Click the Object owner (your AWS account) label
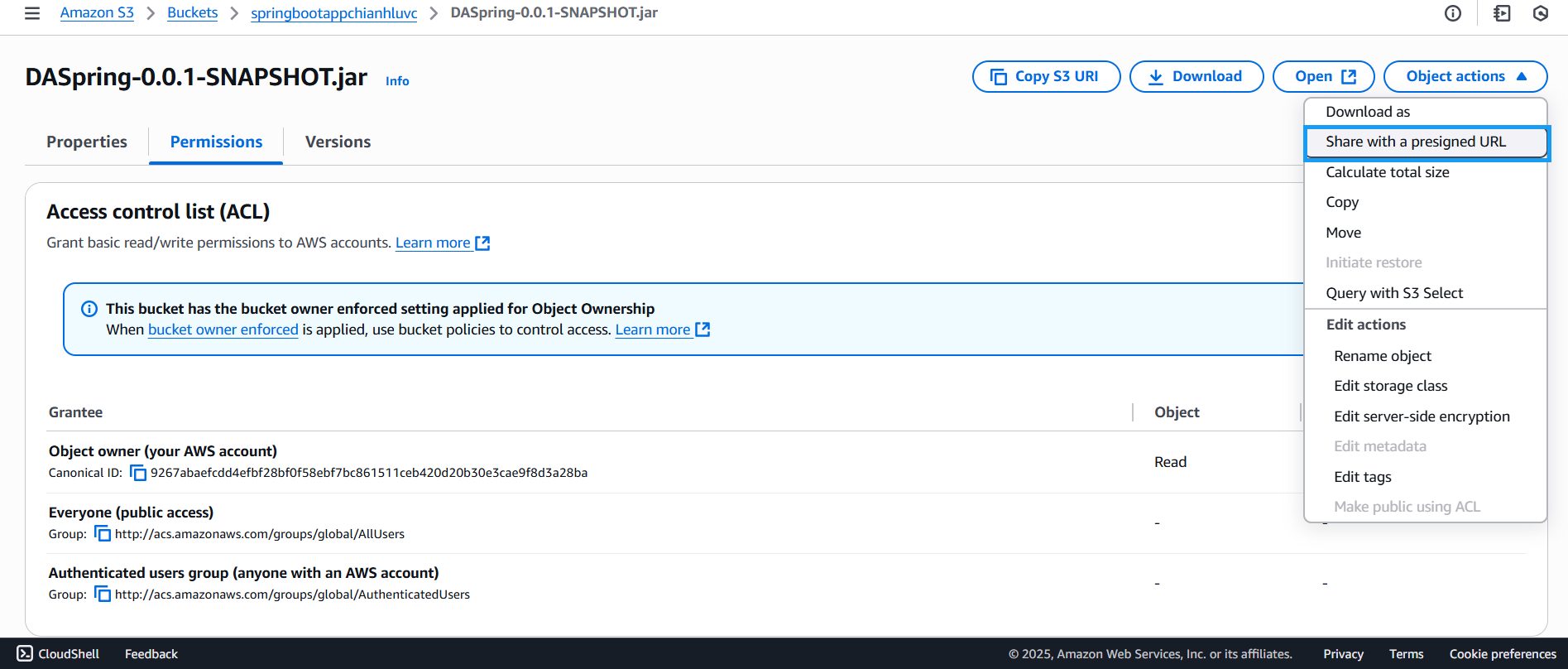Image resolution: width=1568 pixels, height=669 pixels. point(163,451)
